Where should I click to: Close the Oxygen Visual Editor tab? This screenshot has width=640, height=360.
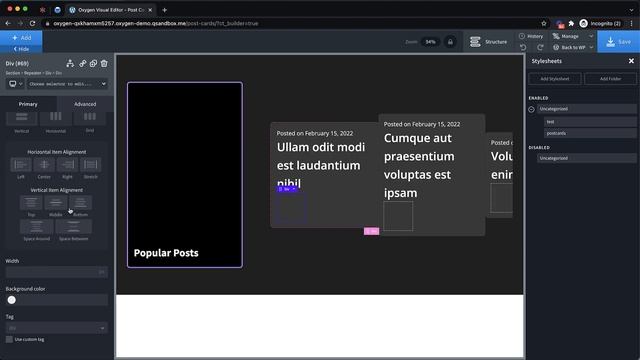click(x=150, y=10)
